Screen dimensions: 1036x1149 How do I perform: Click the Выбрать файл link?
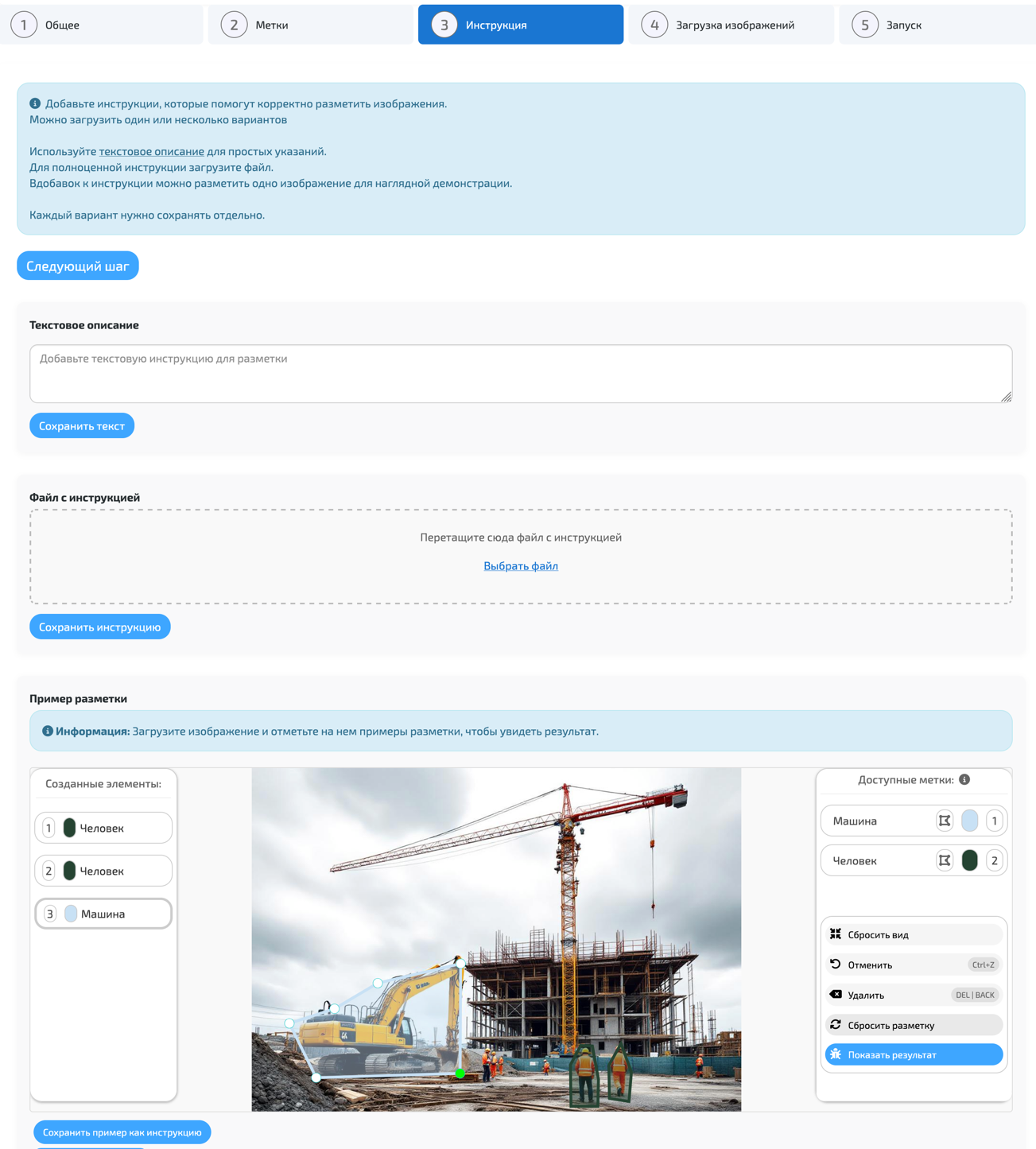coord(521,566)
